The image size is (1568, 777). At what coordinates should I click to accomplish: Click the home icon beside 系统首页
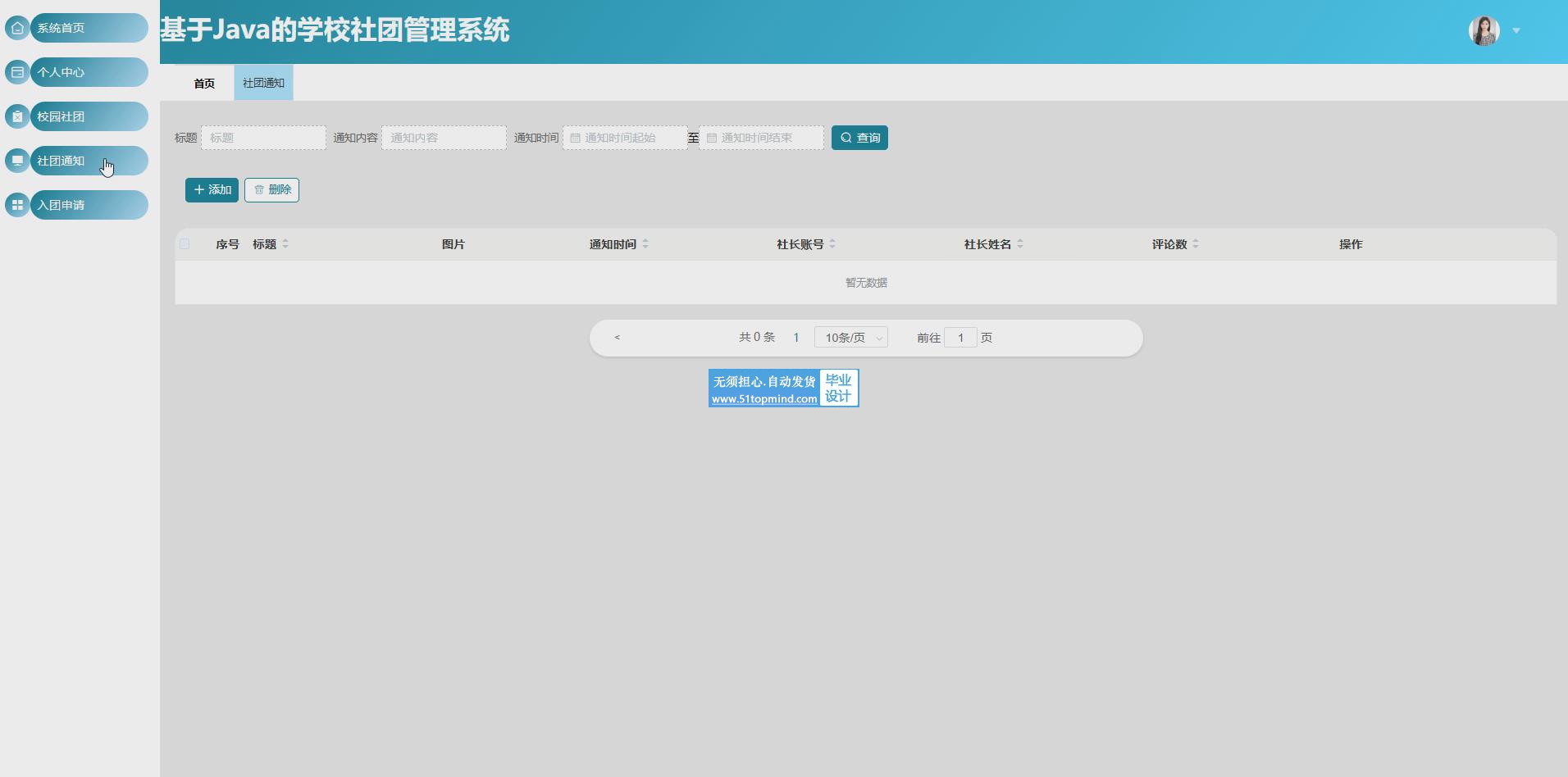pos(17,28)
